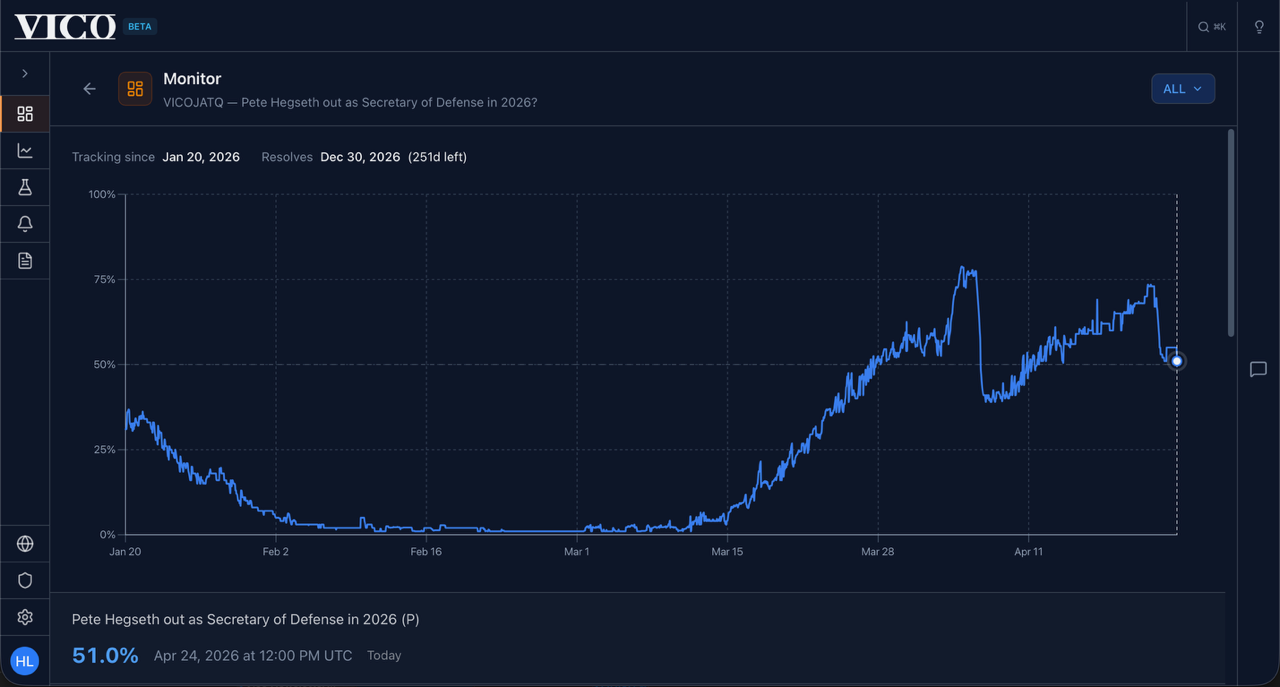Open the chat comments panel icon
The height and width of the screenshot is (687, 1280).
click(x=1258, y=370)
